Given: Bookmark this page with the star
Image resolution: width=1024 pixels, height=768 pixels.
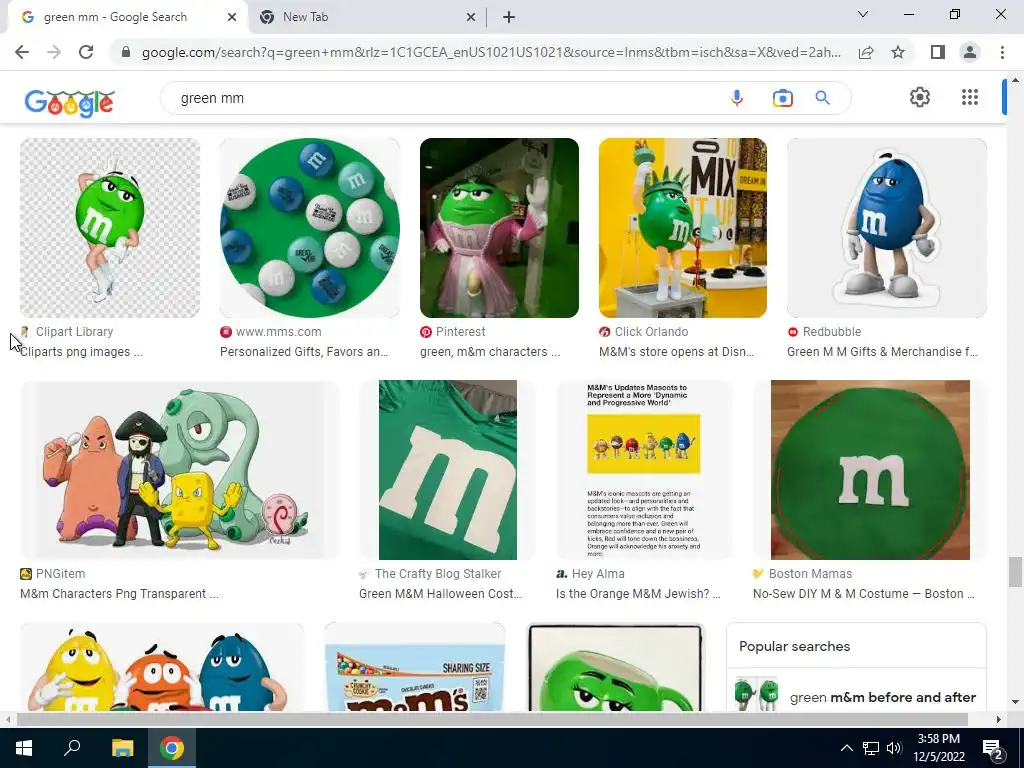Looking at the screenshot, I should (x=898, y=52).
